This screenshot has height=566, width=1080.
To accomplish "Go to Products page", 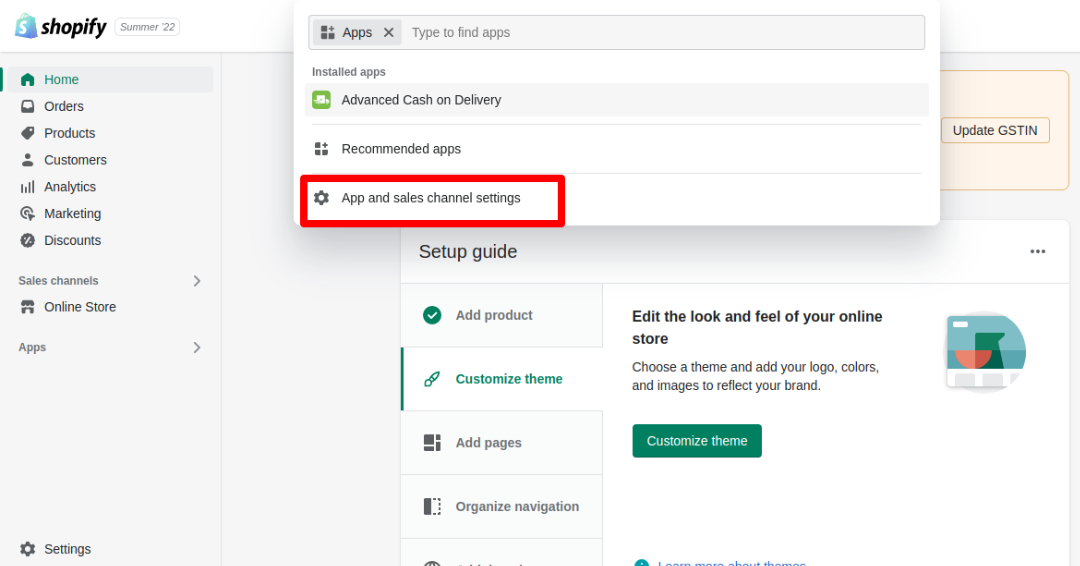I will [x=108, y=133].
